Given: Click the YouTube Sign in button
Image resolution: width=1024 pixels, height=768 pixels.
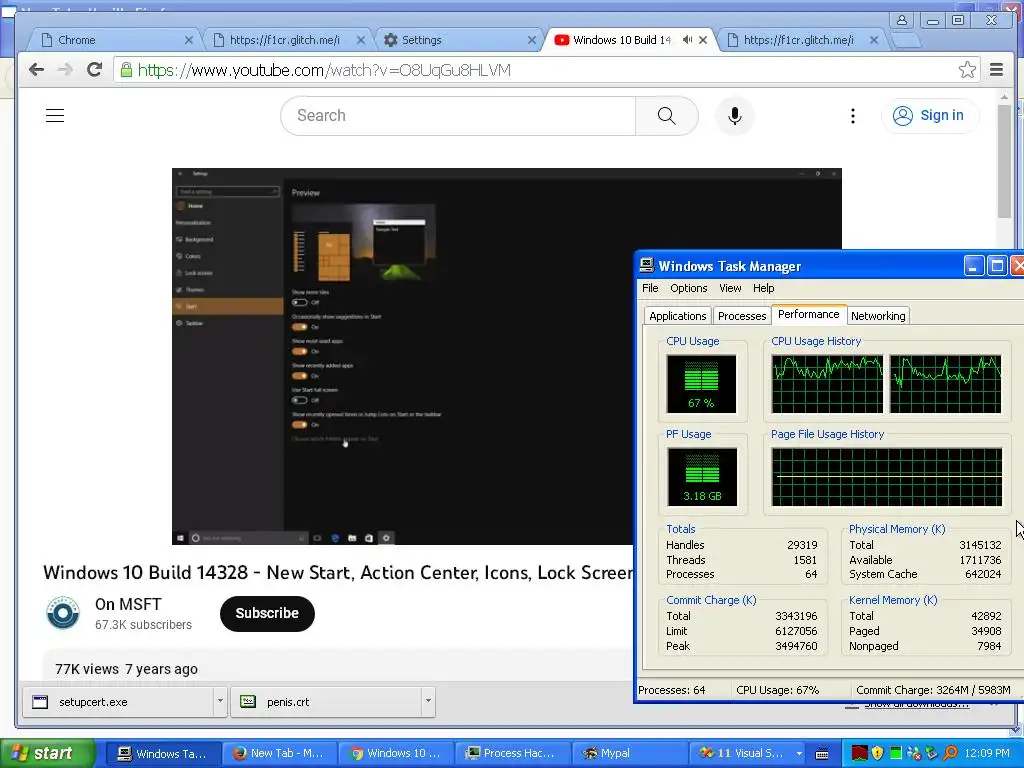Looking at the screenshot, I should [930, 116].
